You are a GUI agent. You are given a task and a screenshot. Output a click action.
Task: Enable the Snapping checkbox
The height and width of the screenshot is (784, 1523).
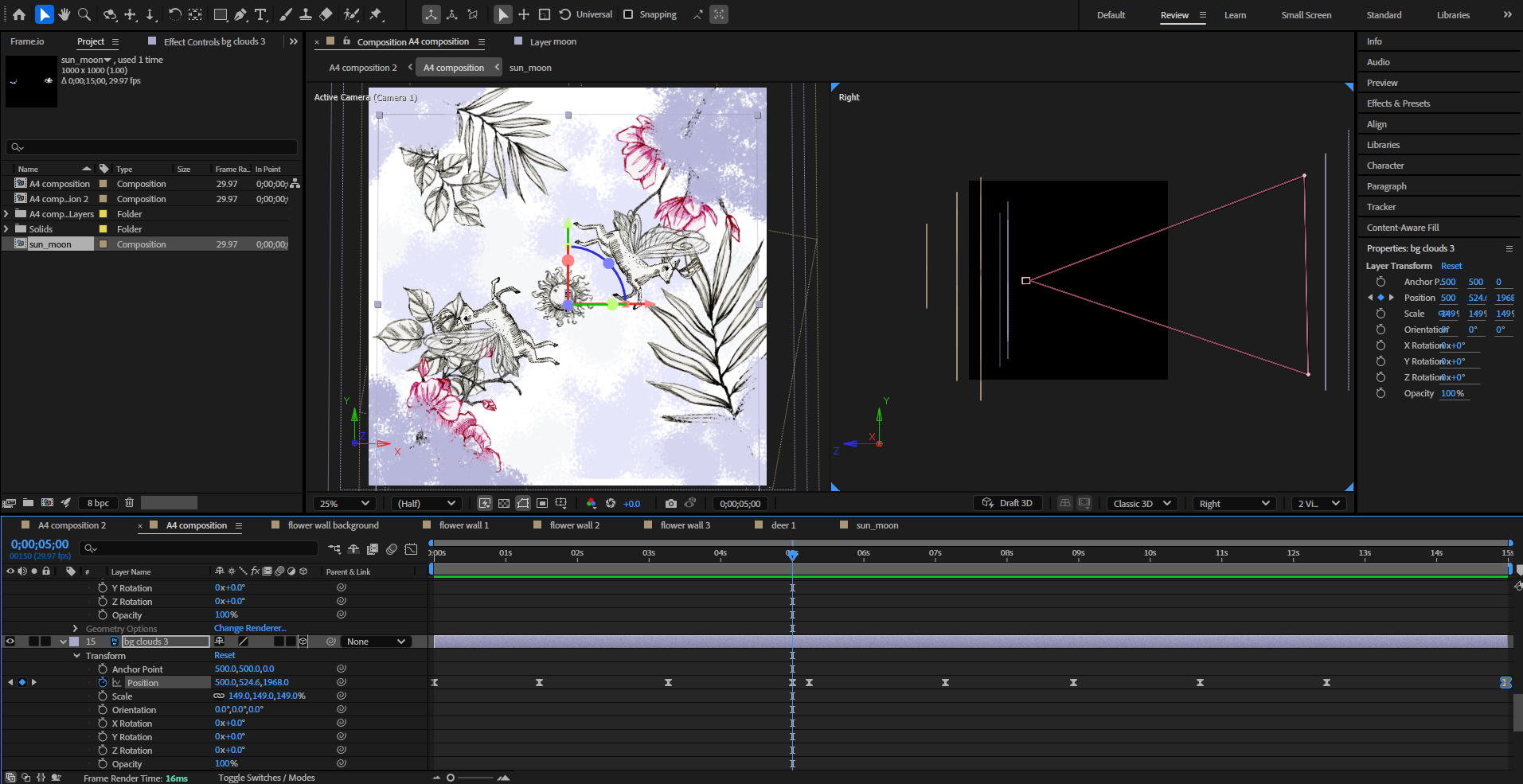(628, 14)
